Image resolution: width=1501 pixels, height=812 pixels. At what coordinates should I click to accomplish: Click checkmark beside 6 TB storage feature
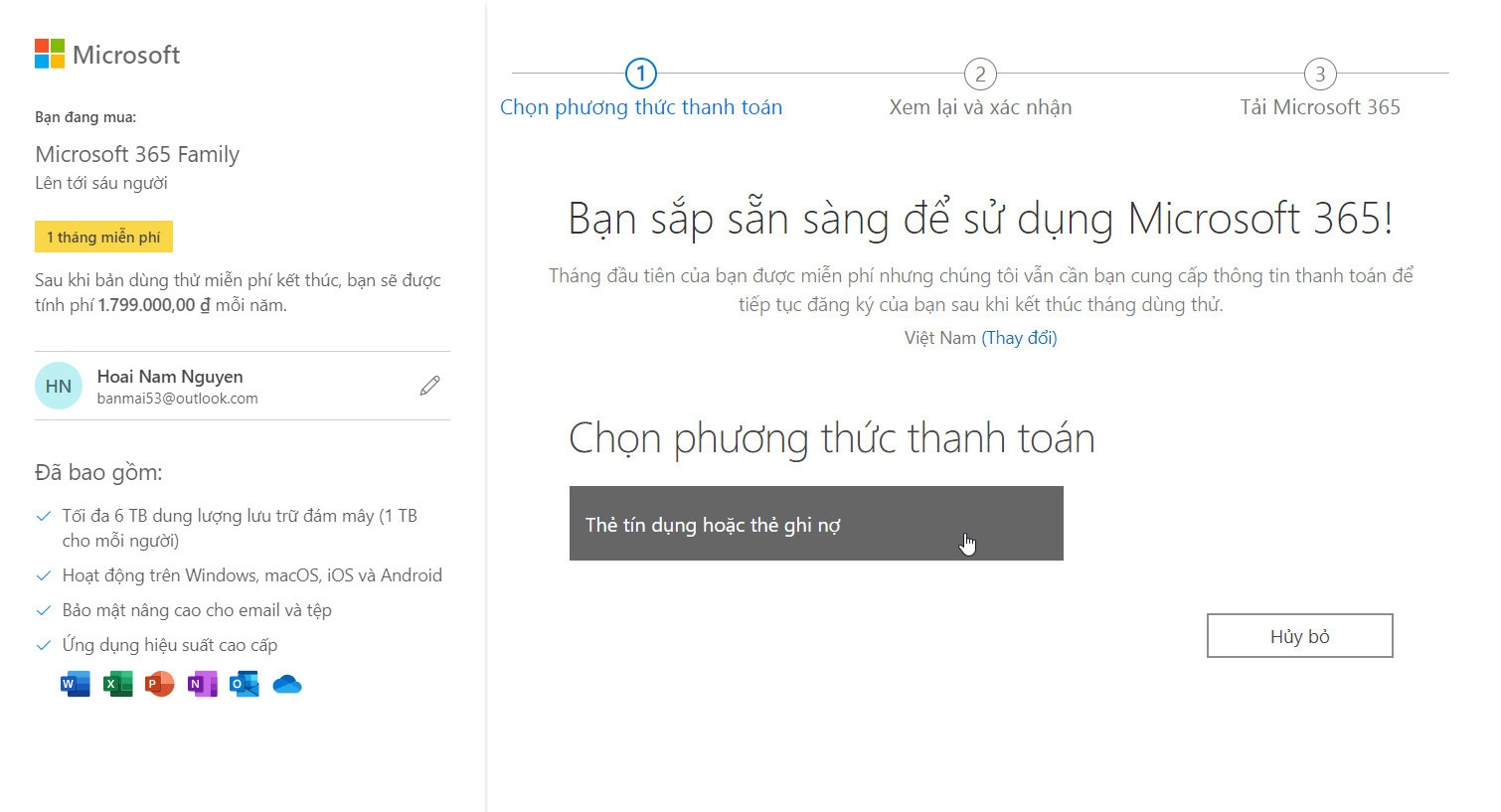tap(44, 516)
